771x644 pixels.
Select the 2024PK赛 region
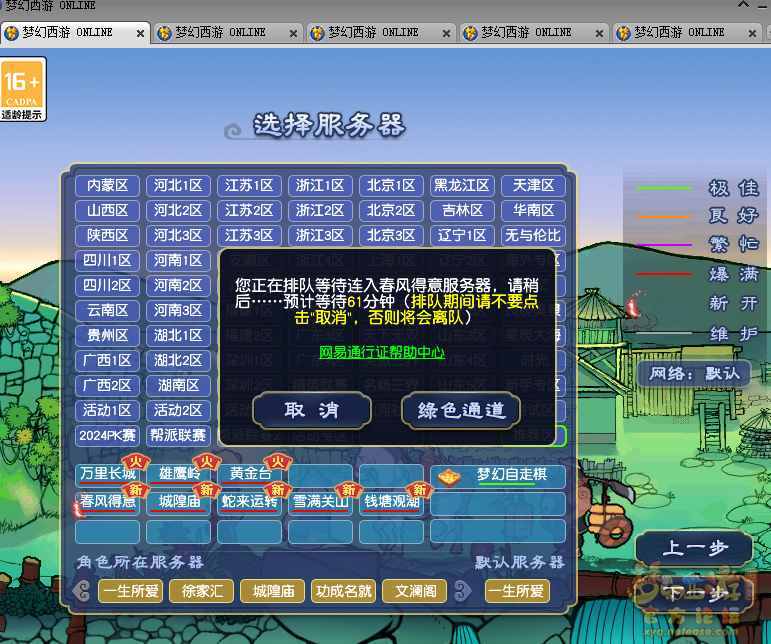point(107,436)
